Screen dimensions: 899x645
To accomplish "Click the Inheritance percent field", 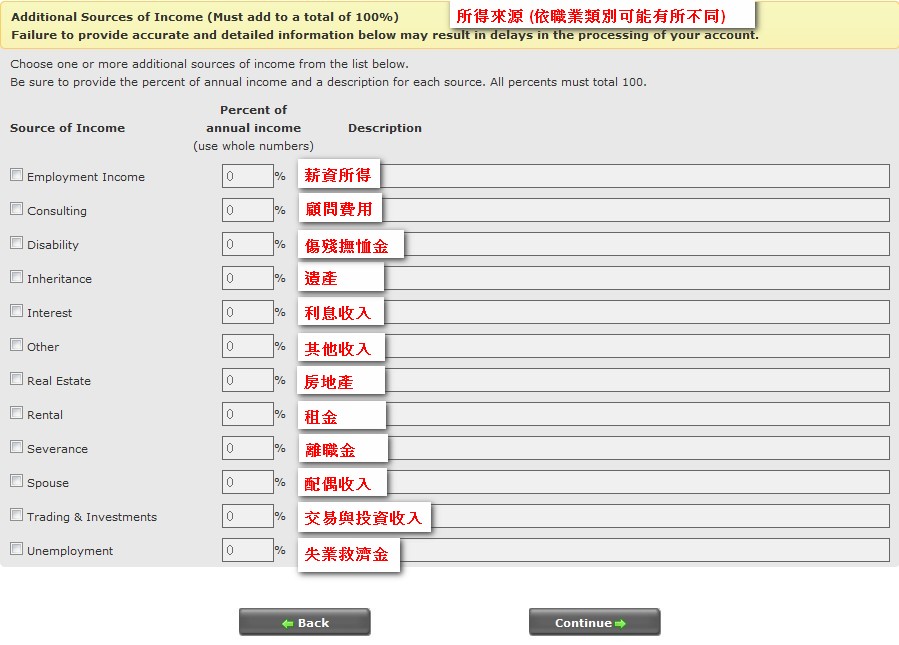I will pos(248,278).
